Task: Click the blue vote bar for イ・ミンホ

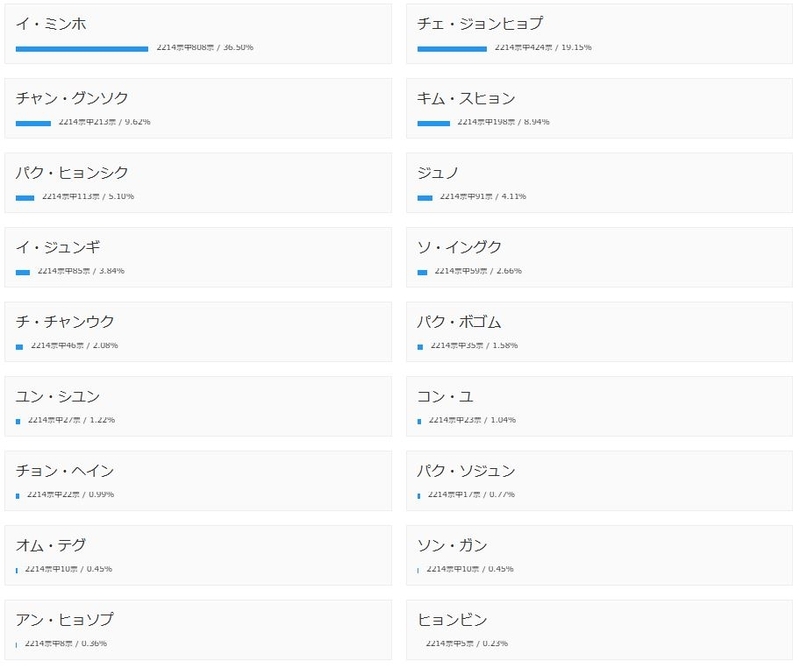Action: point(82,49)
